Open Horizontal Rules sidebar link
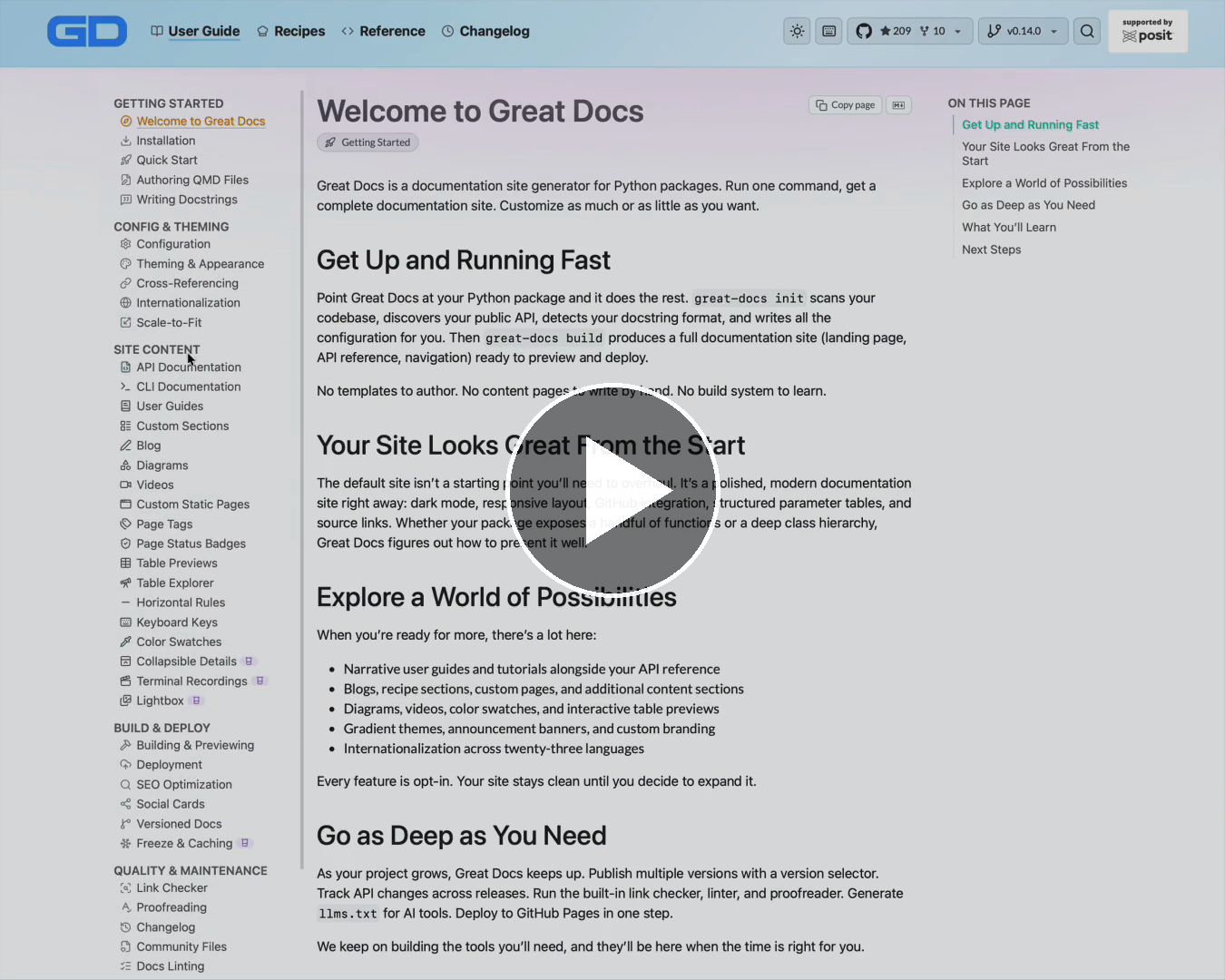Image resolution: width=1225 pixels, height=980 pixels. point(181,603)
